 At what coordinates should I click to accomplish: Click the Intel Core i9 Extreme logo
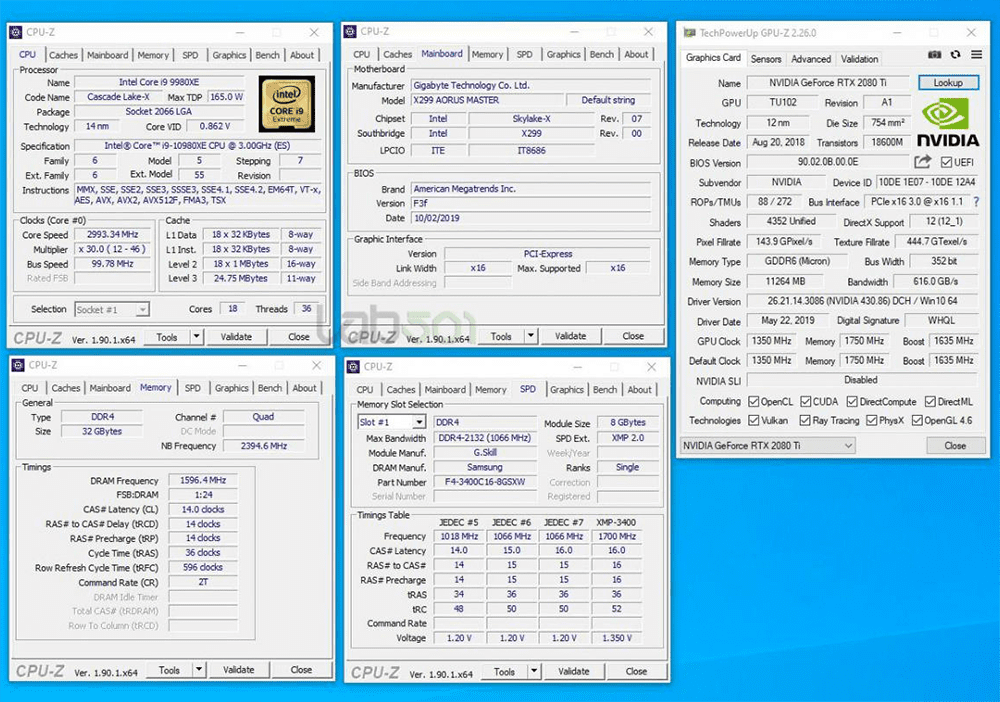coord(286,104)
